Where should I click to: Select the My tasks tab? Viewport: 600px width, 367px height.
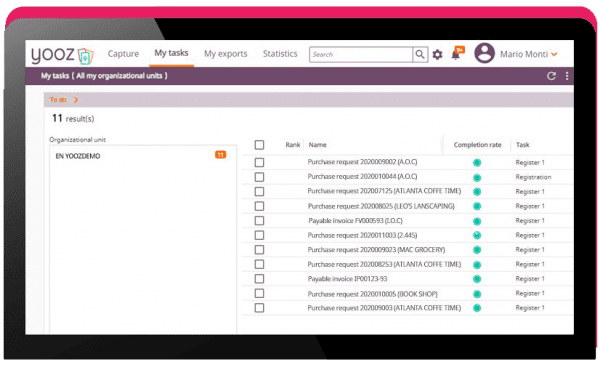(x=171, y=53)
